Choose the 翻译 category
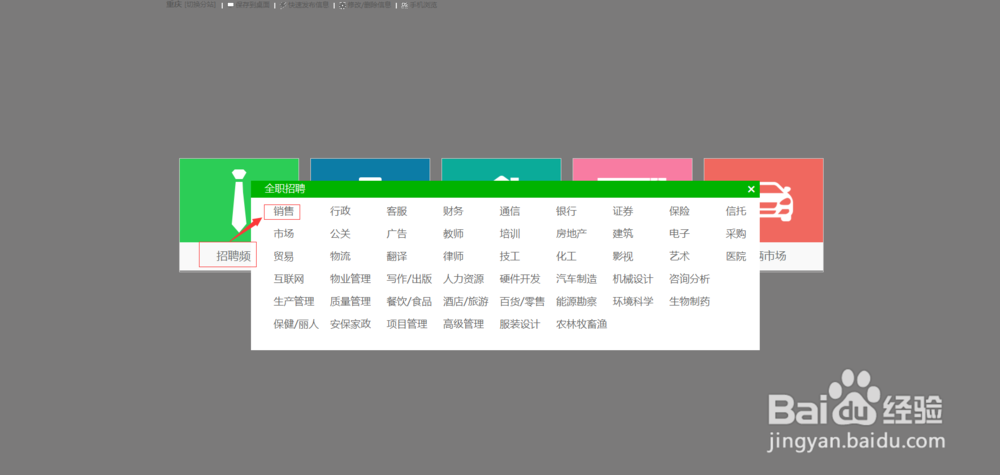 pos(397,256)
